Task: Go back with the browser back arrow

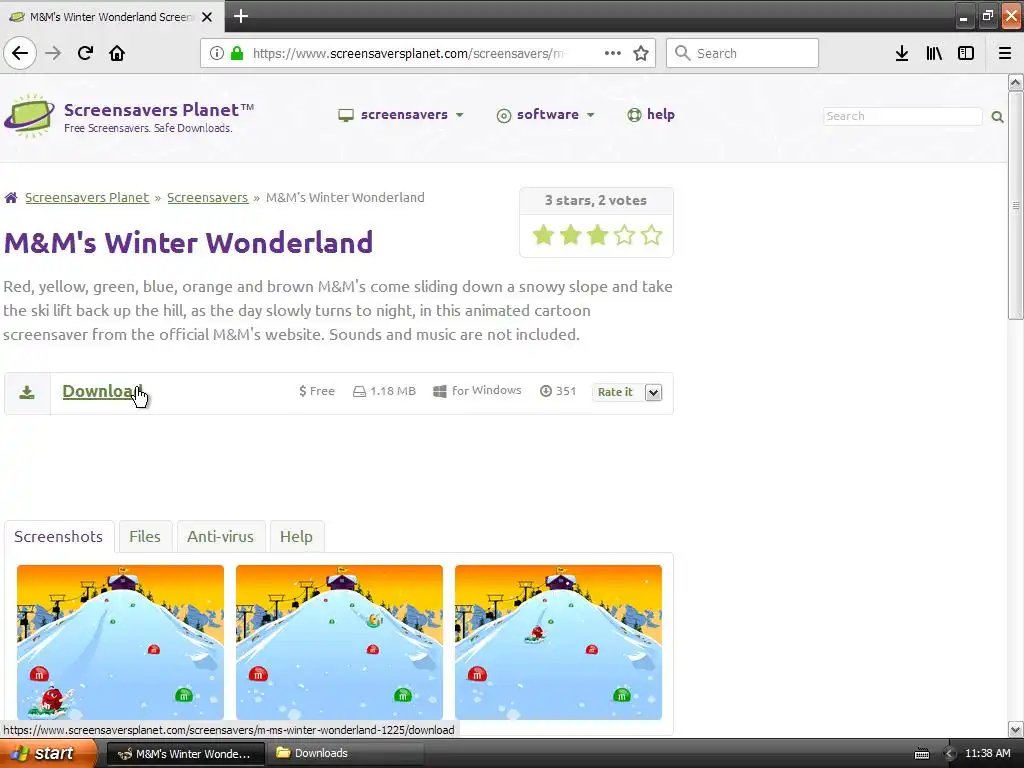Action: pos(20,53)
